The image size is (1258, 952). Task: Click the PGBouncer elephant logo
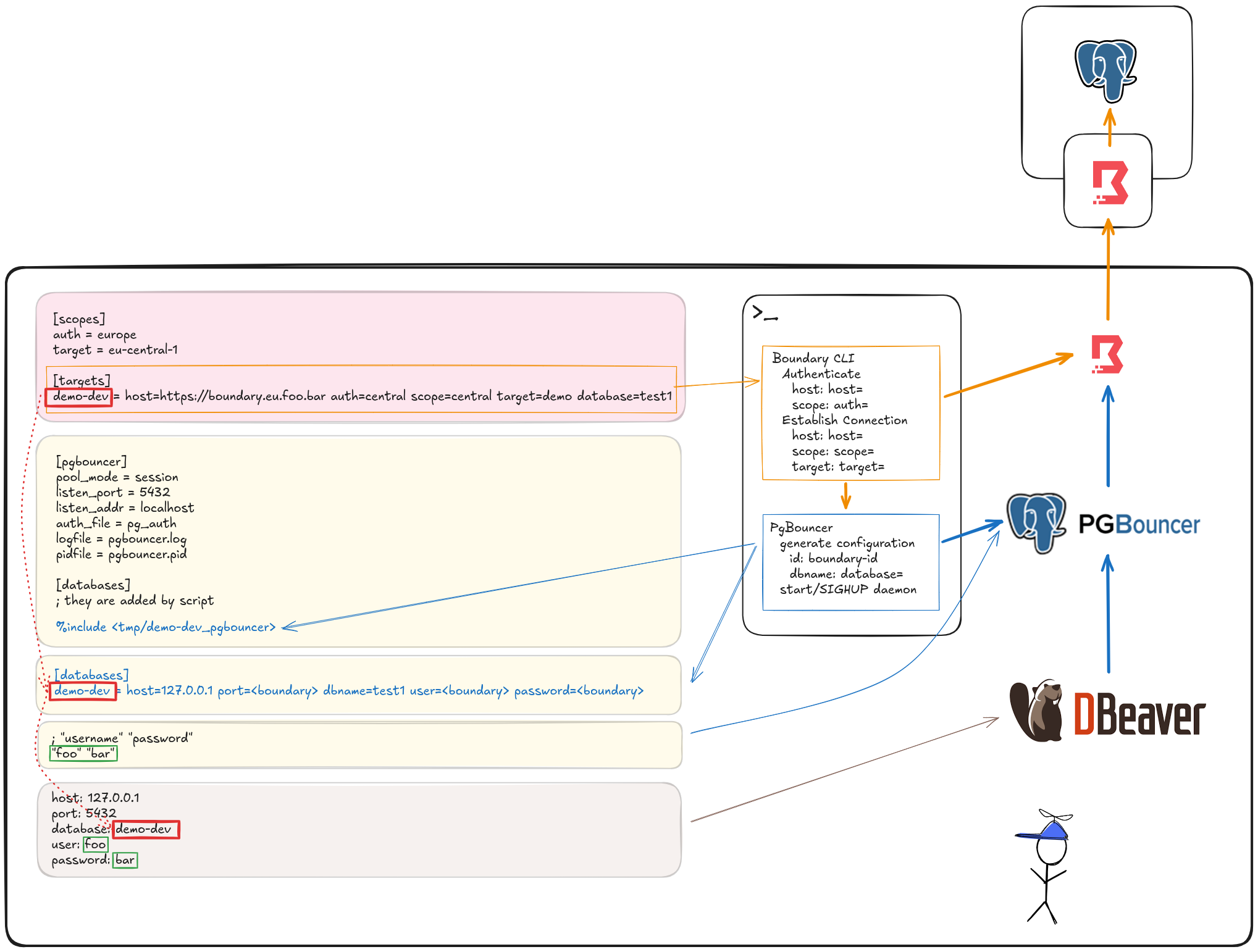click(1036, 524)
